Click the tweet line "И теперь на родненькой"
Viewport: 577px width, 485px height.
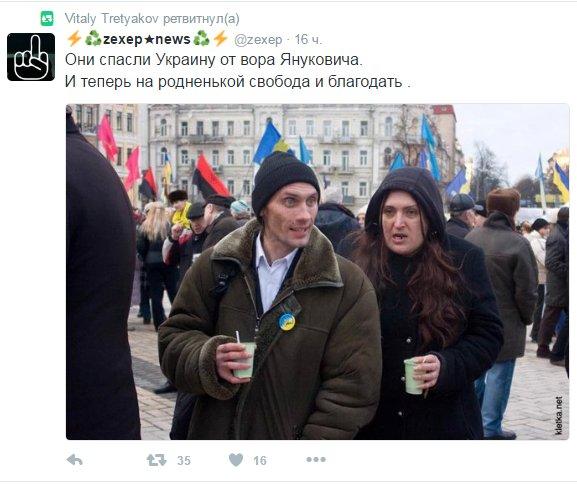click(x=238, y=81)
